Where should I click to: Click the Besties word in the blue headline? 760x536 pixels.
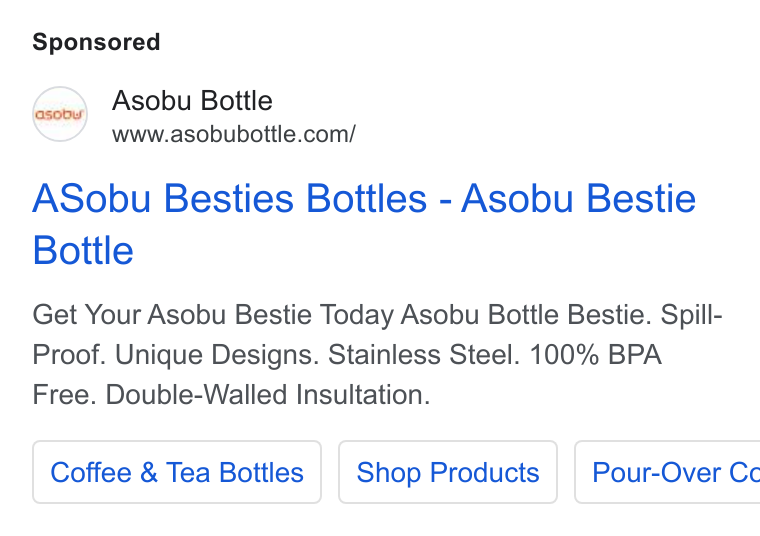(x=228, y=199)
